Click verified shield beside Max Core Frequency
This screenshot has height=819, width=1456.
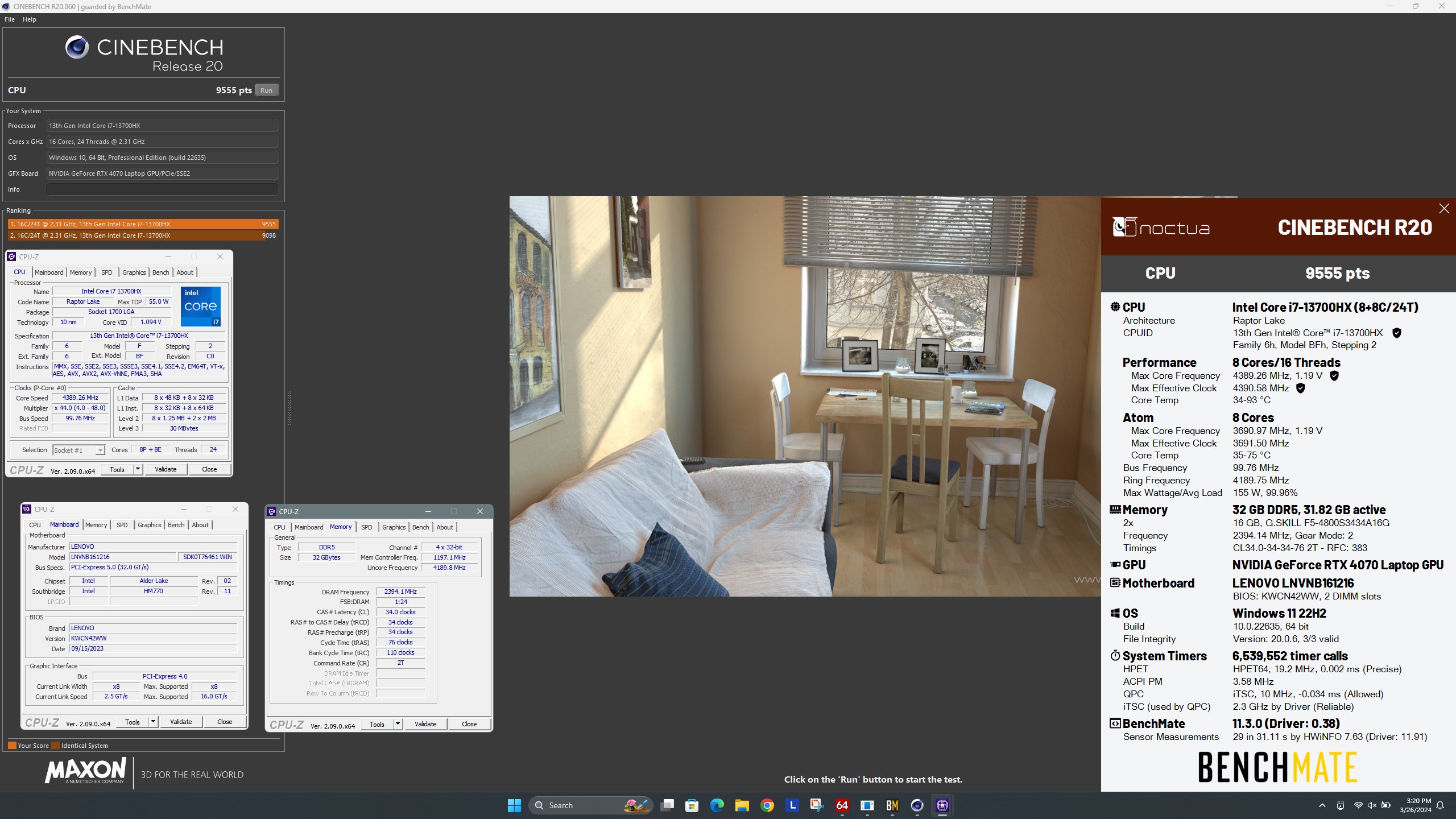[x=1334, y=376]
